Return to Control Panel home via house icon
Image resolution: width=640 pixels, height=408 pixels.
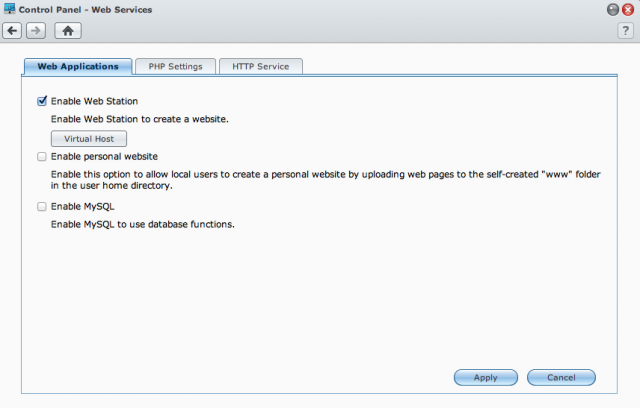[x=68, y=31]
